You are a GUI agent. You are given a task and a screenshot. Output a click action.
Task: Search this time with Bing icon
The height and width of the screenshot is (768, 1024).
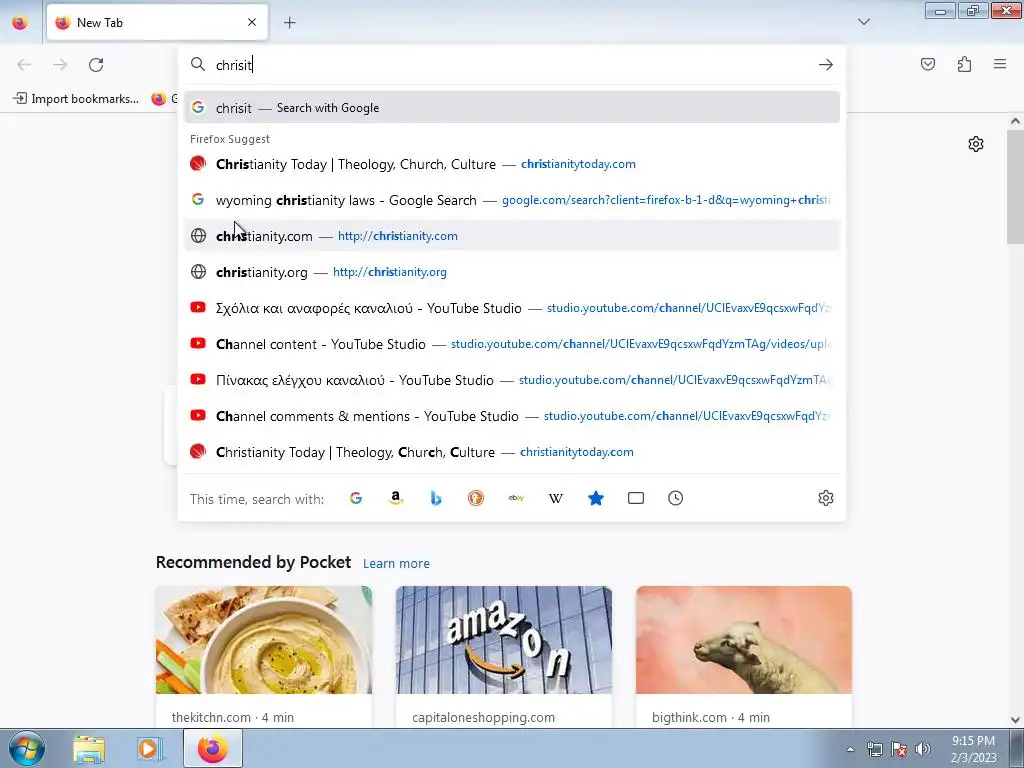coord(436,498)
